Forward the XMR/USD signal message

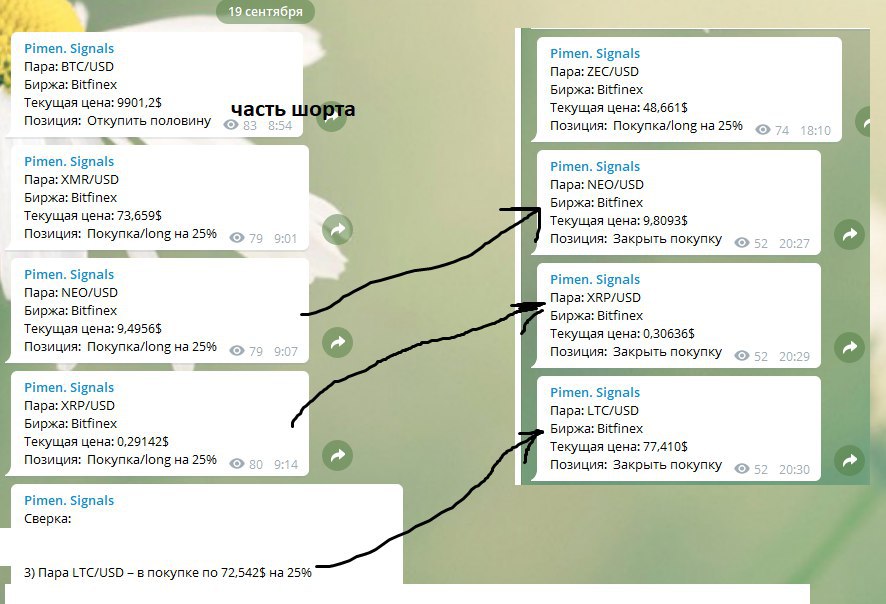click(337, 229)
